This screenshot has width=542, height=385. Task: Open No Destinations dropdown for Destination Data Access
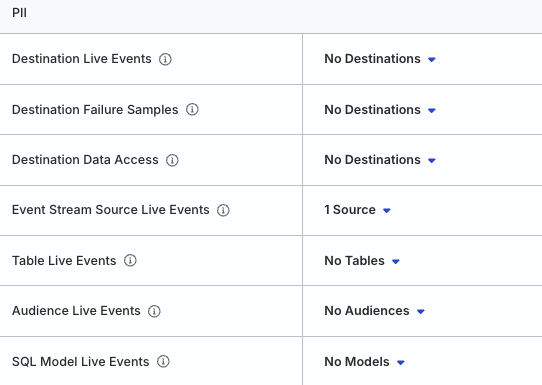[380, 160]
